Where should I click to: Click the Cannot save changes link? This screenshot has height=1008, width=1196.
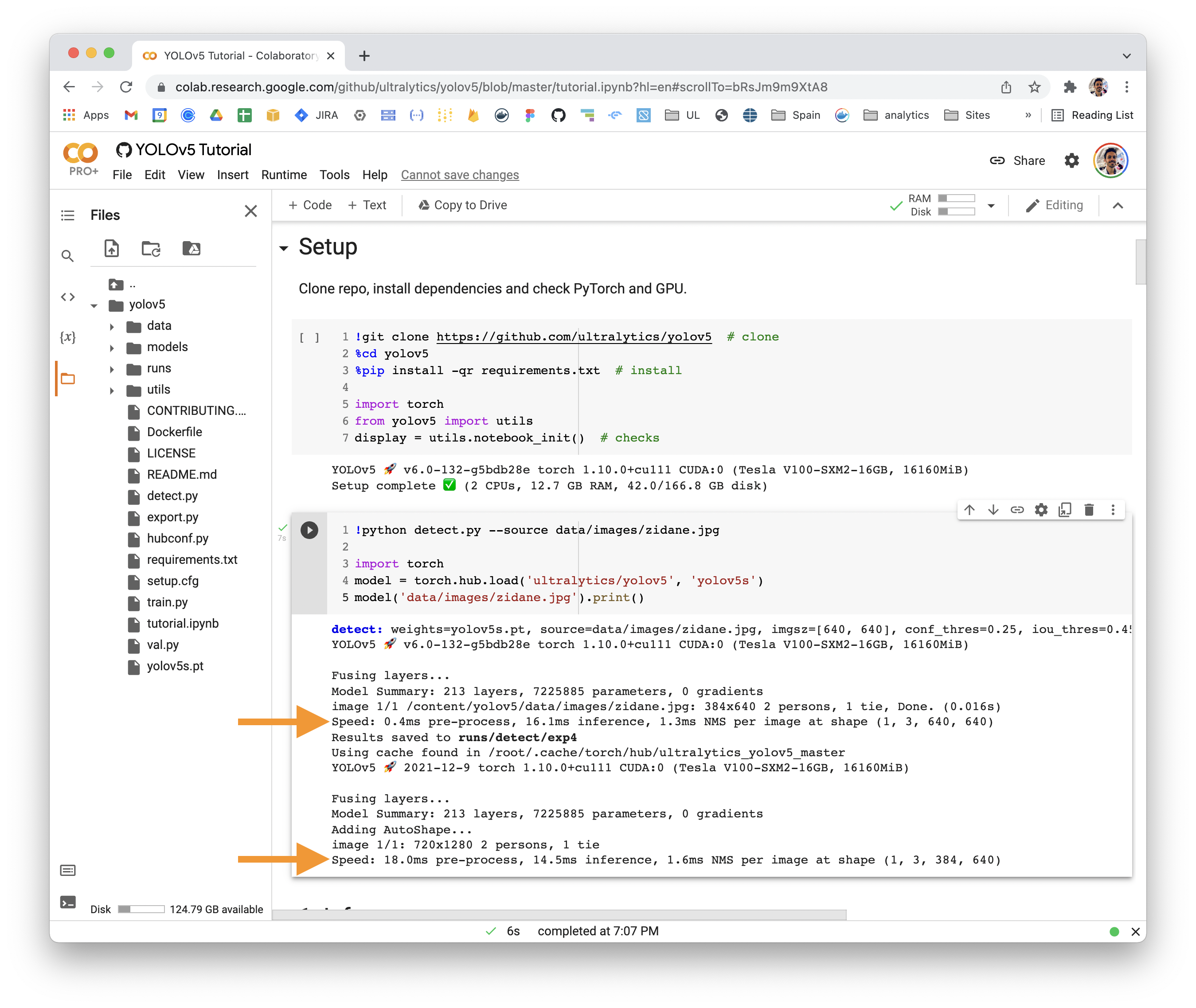(460, 175)
